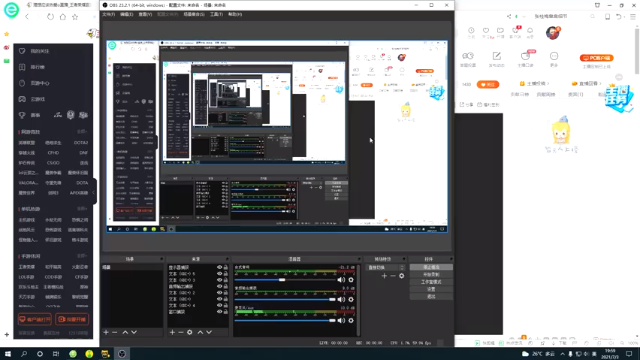Click the Settings button in controls

tap(431, 289)
